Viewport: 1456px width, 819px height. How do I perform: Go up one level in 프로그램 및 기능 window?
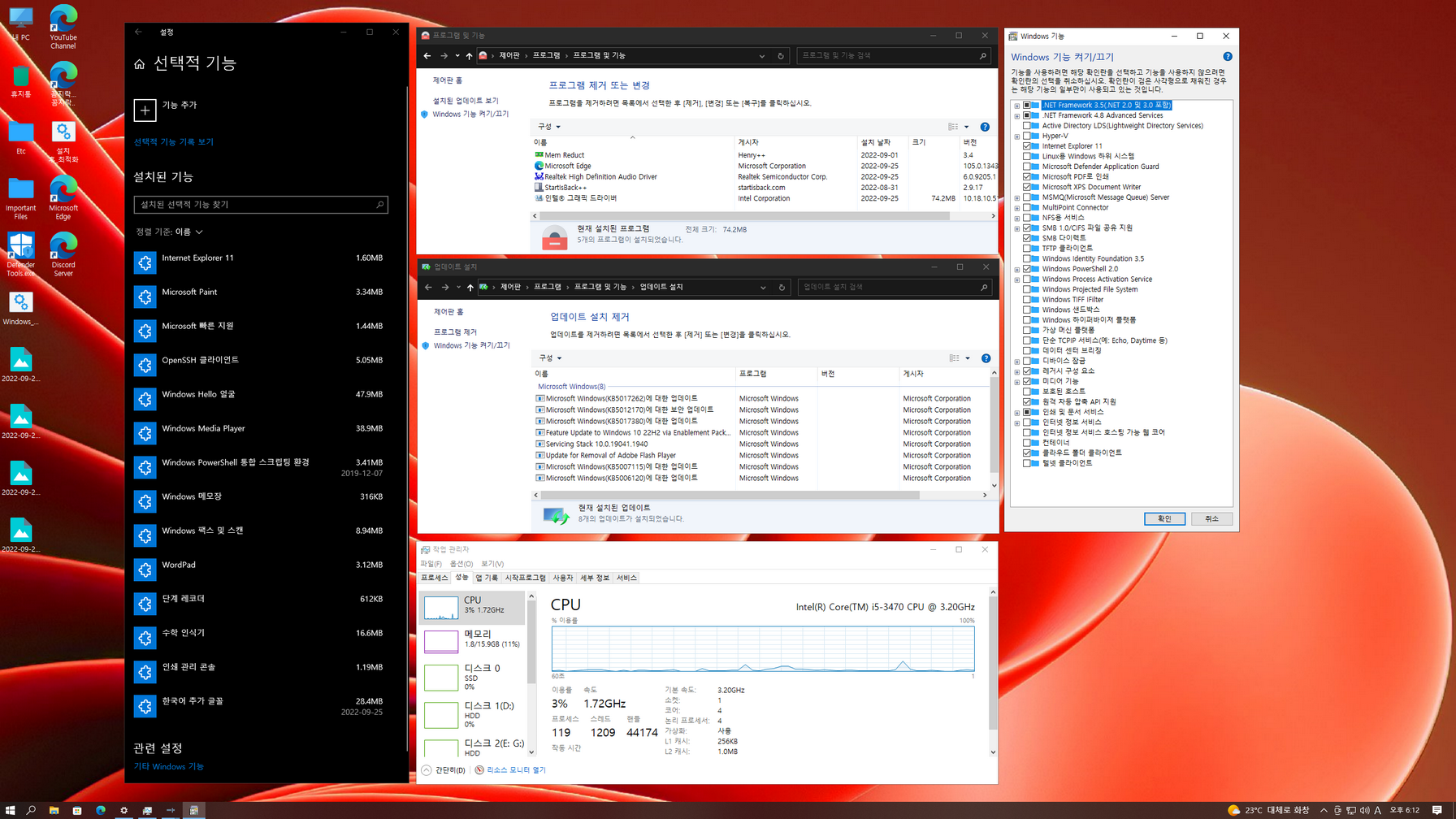click(469, 56)
